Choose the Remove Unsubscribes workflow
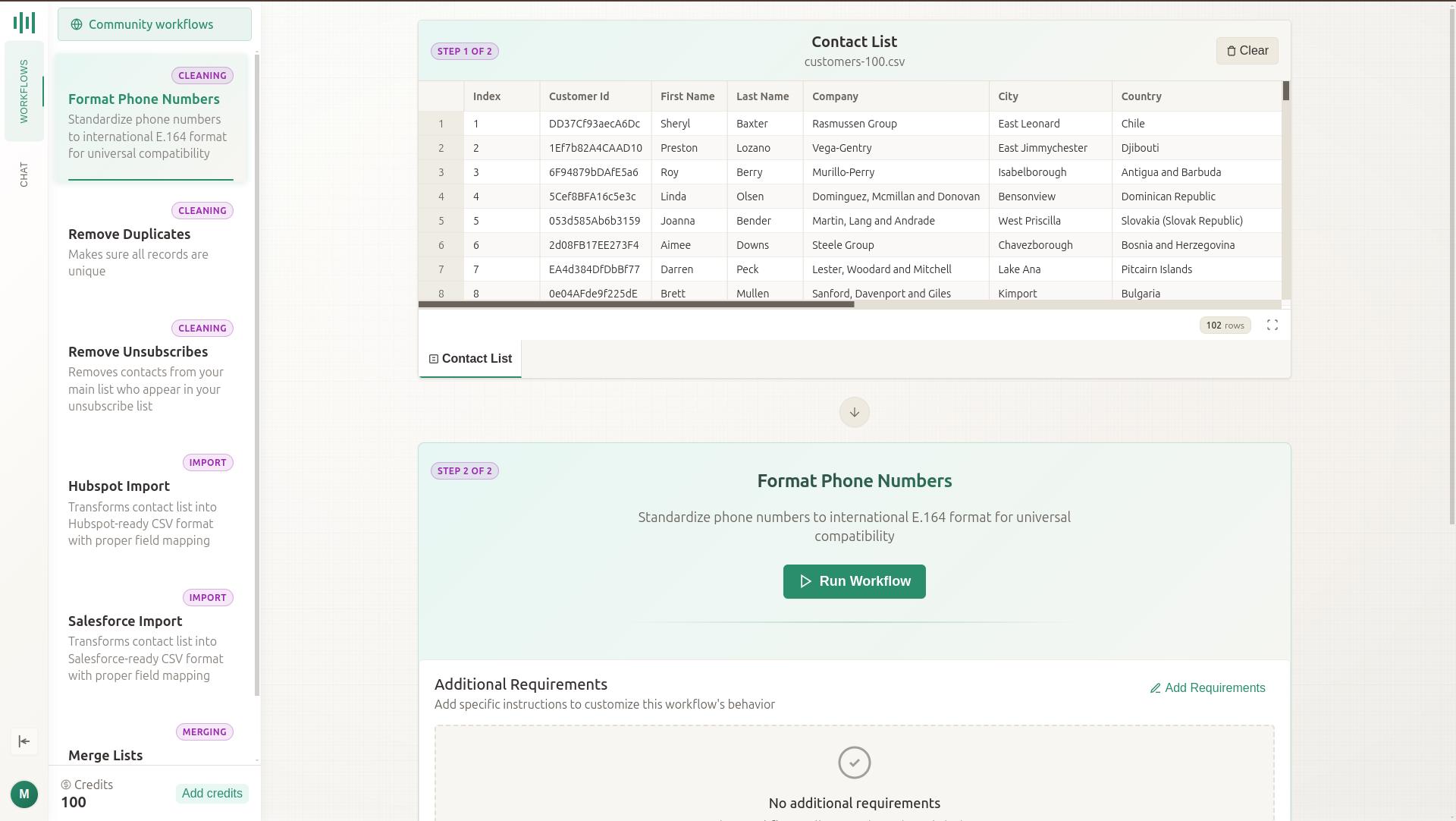 point(138,352)
